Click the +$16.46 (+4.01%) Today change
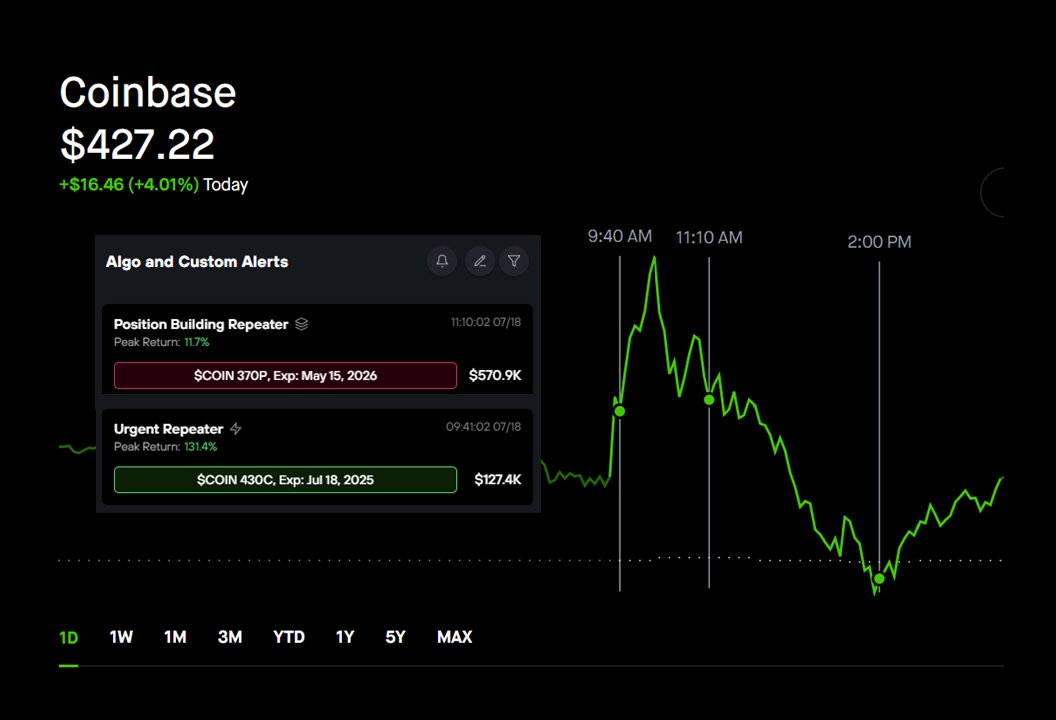1056x720 pixels. click(x=154, y=185)
